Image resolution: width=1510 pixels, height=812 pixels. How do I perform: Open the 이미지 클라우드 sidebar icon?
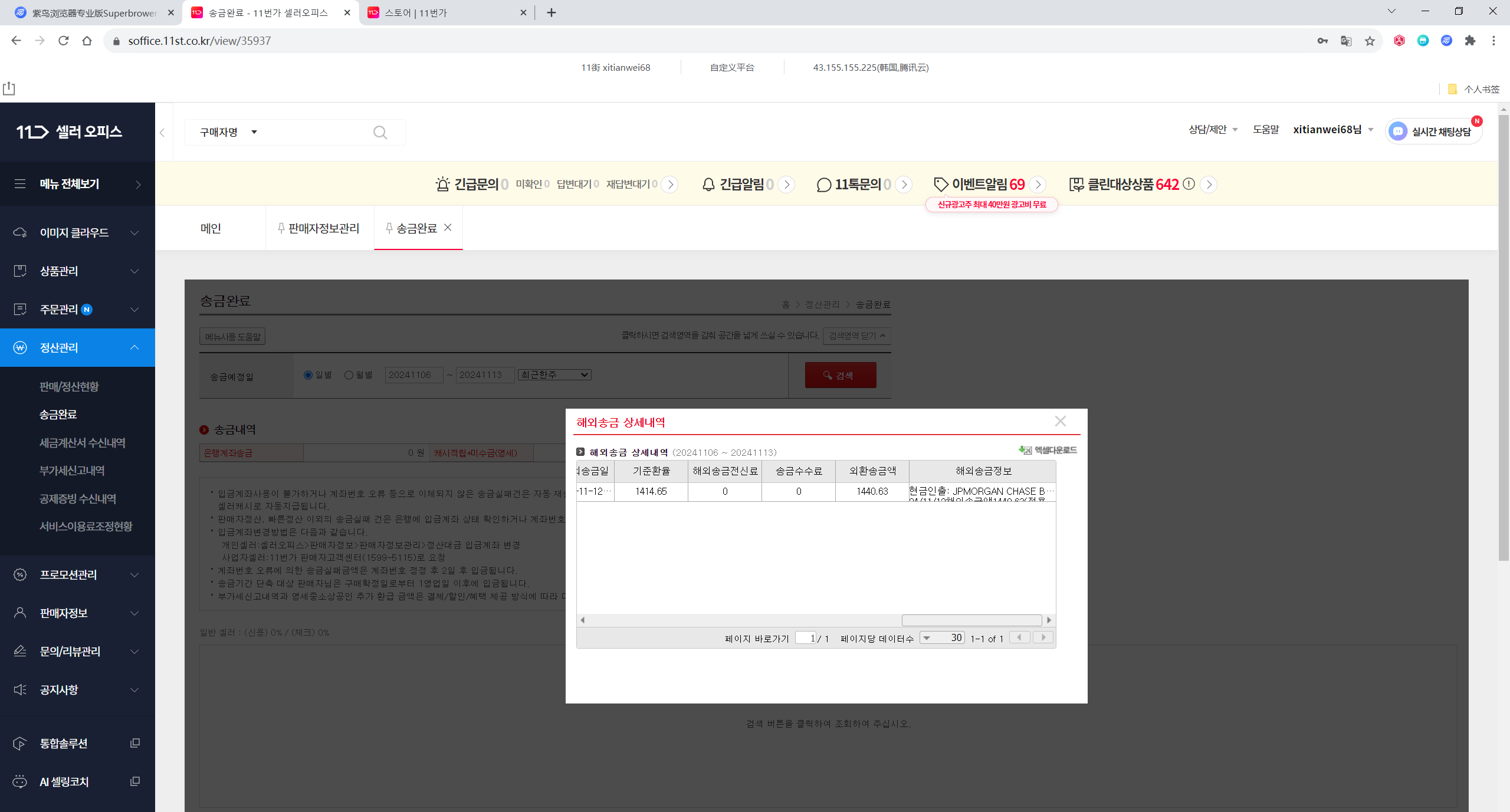19,232
